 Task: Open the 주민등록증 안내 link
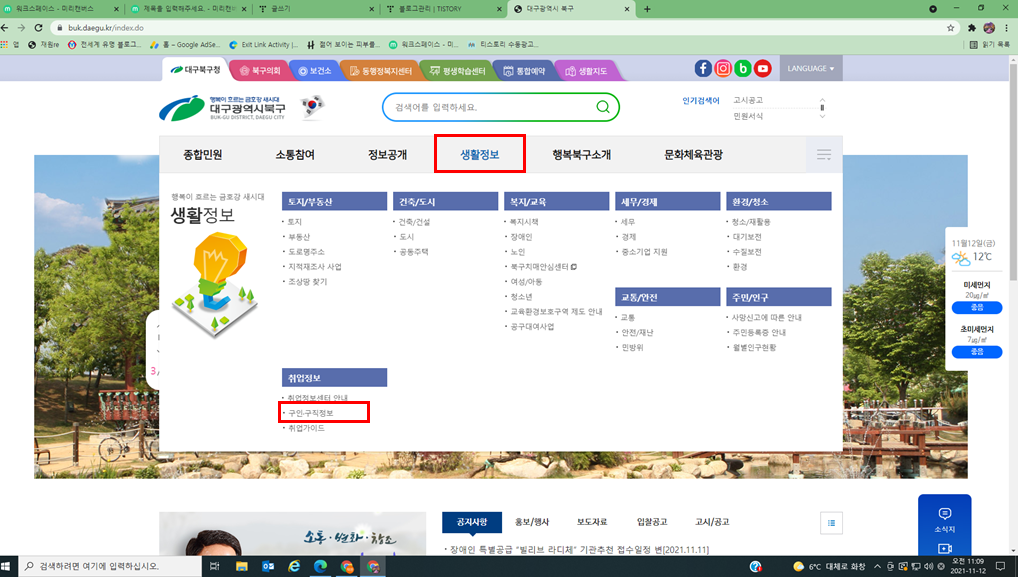pos(759,332)
